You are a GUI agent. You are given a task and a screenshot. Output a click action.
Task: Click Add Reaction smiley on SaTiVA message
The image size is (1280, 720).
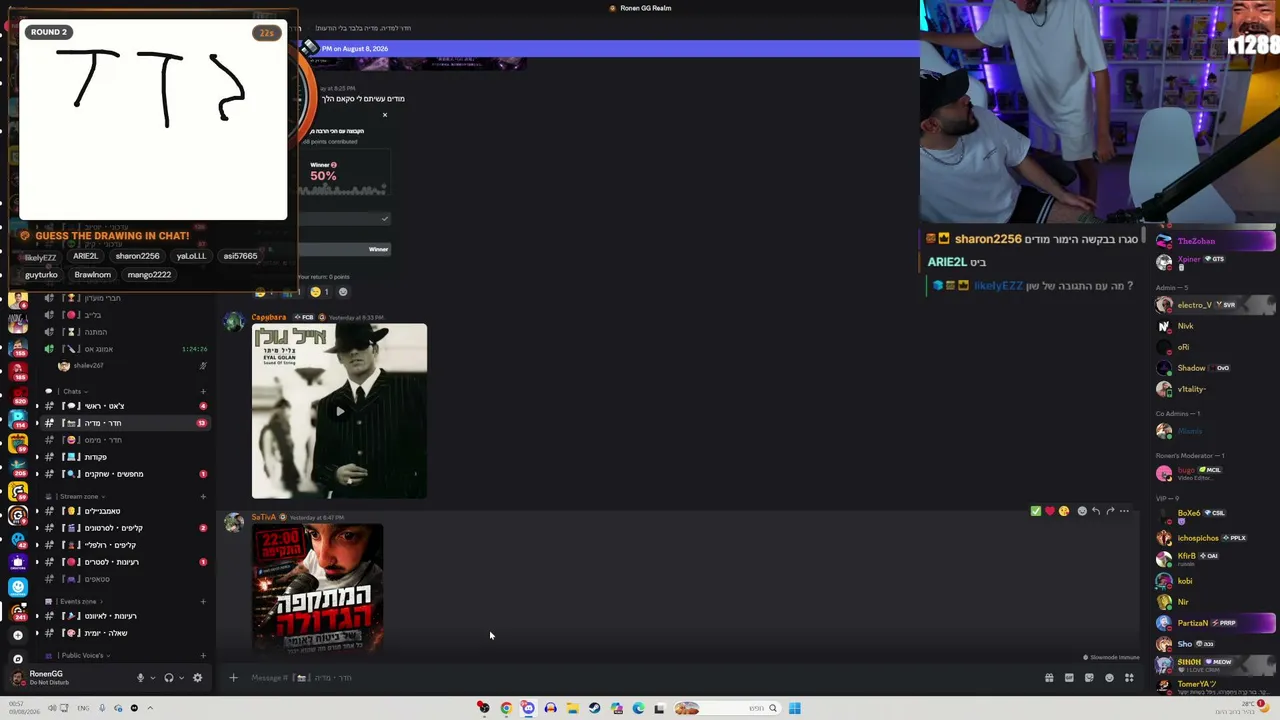click(1082, 511)
